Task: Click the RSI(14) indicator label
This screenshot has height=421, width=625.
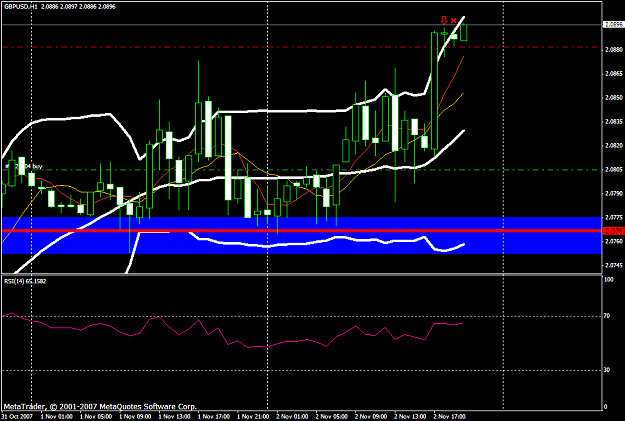Action: click(x=25, y=281)
